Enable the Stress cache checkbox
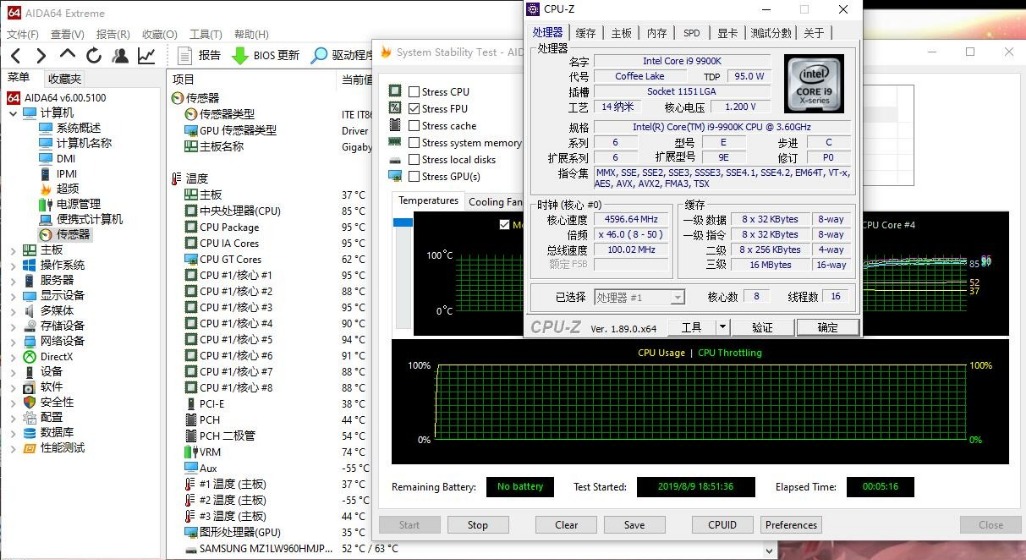The height and width of the screenshot is (560, 1026). tap(414, 126)
